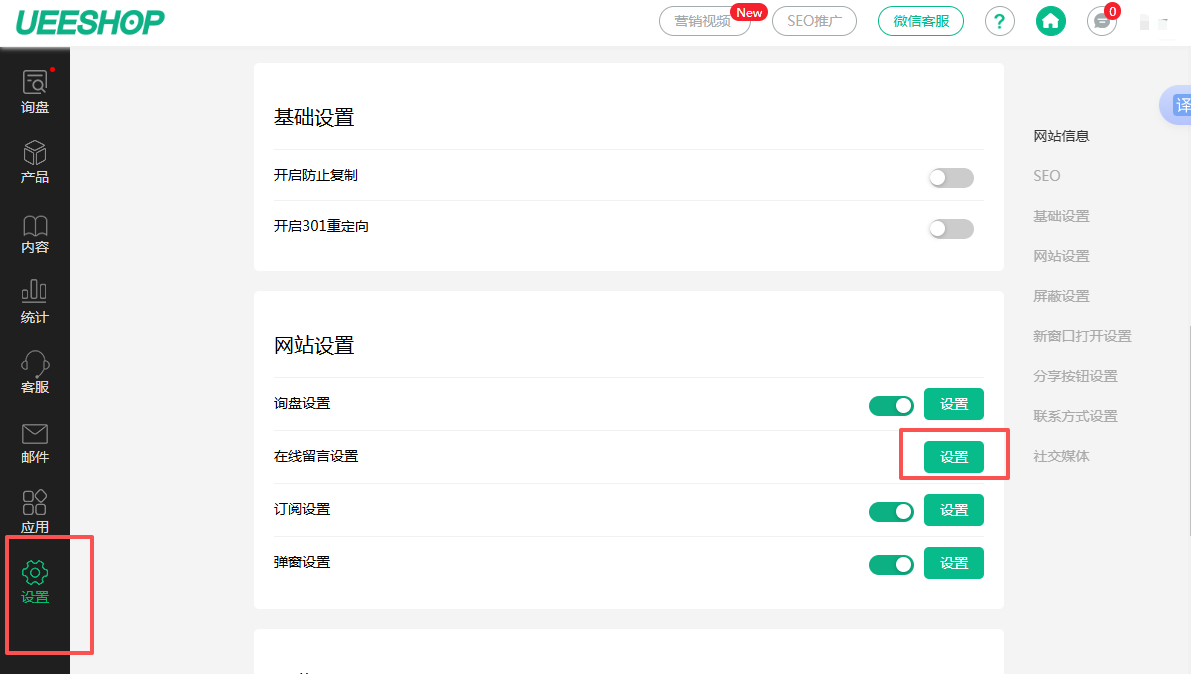Turn off the 弹窗设置 toggle

point(891,564)
